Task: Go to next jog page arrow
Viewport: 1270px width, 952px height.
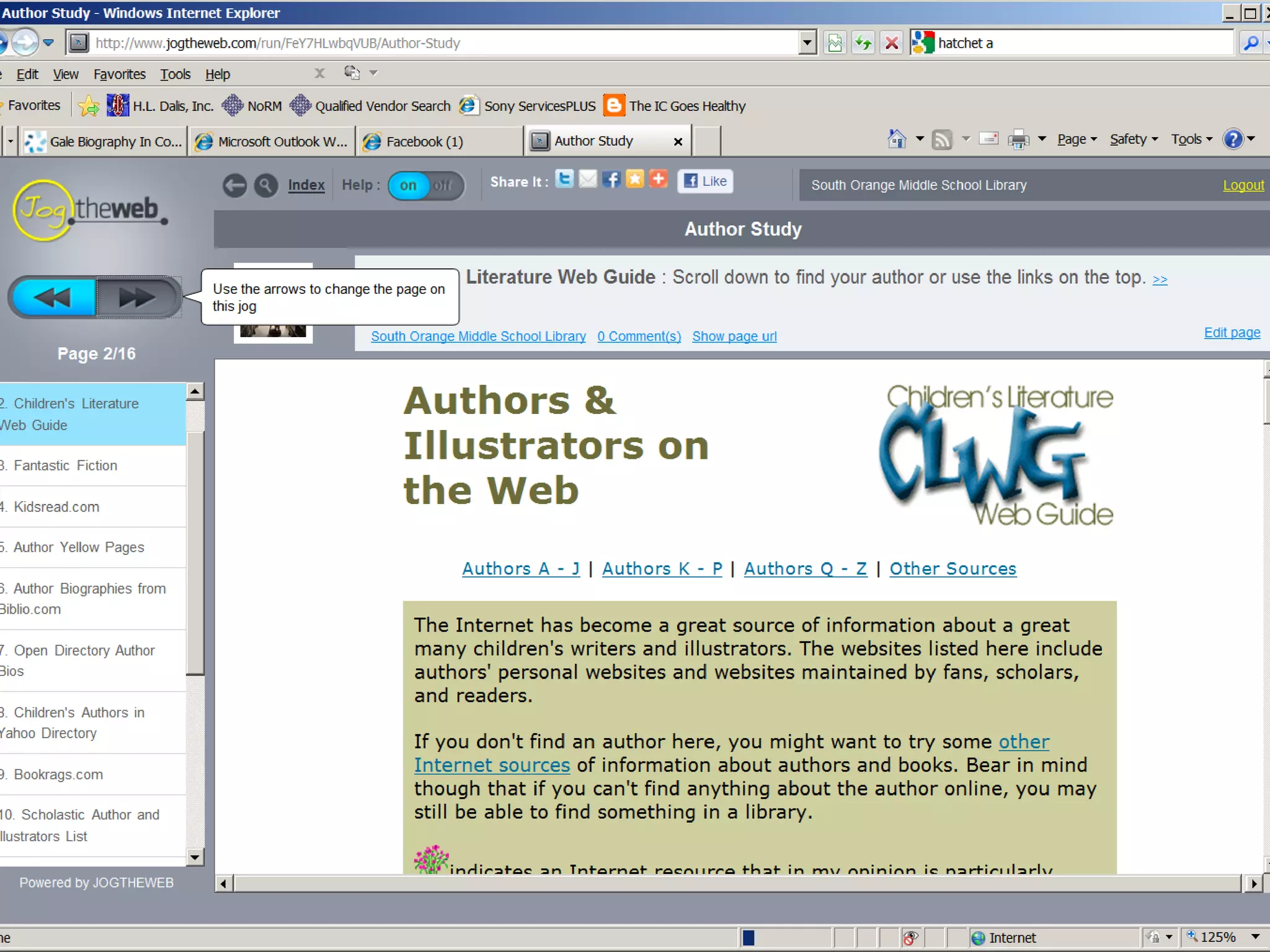Action: coord(138,297)
